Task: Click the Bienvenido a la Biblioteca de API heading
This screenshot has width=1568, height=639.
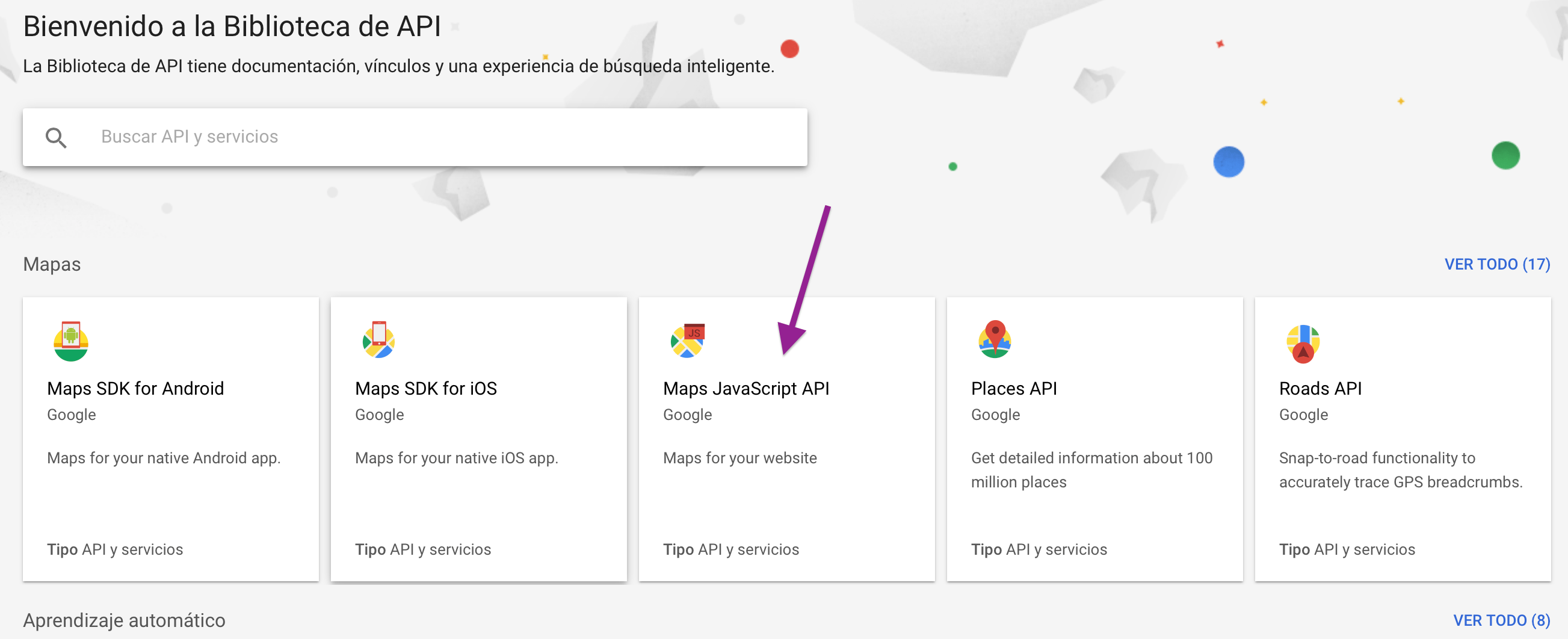Action: pos(232,27)
